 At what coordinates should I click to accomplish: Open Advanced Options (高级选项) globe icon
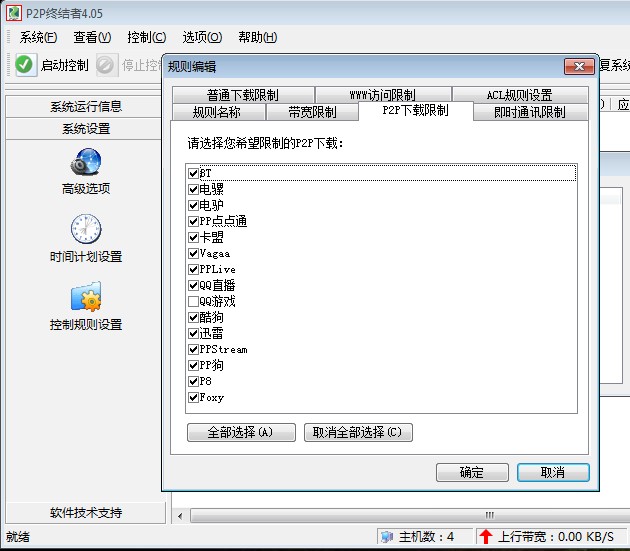(86, 162)
